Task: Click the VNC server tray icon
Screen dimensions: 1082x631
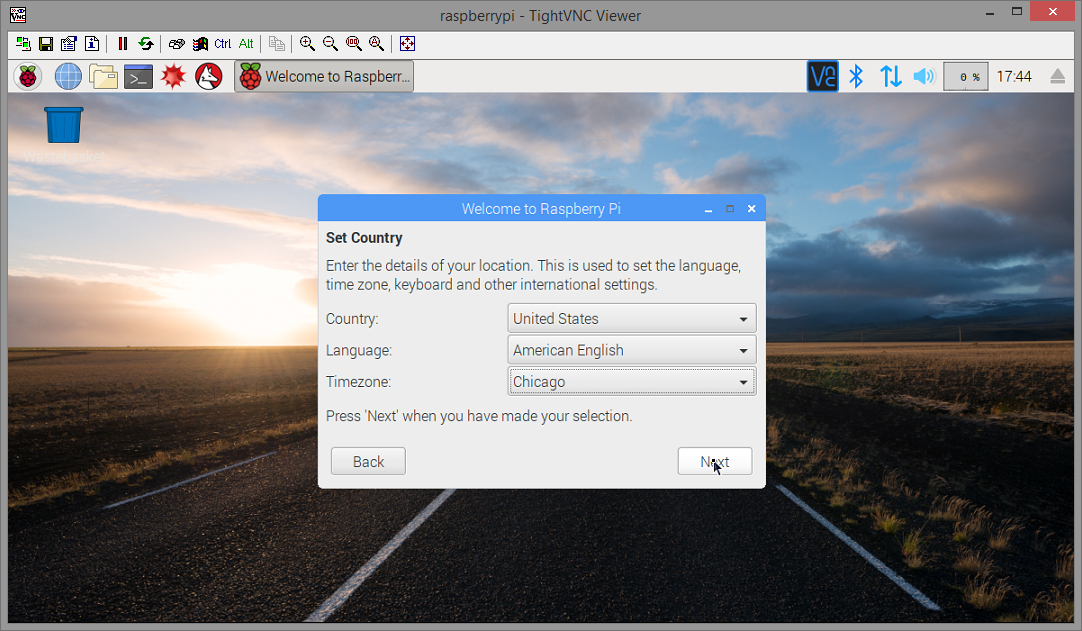Action: tap(823, 77)
